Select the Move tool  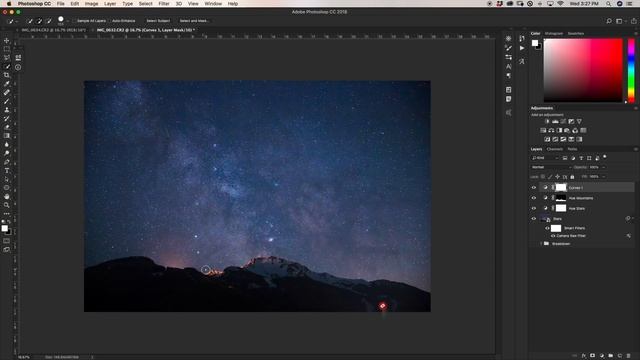coord(7,40)
